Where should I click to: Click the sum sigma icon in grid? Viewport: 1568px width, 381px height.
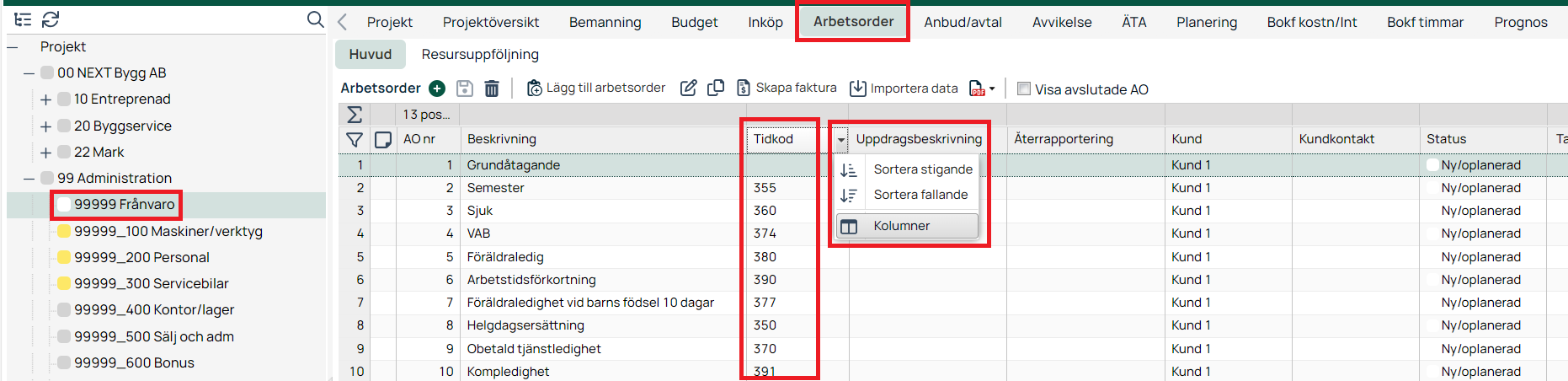point(355,115)
